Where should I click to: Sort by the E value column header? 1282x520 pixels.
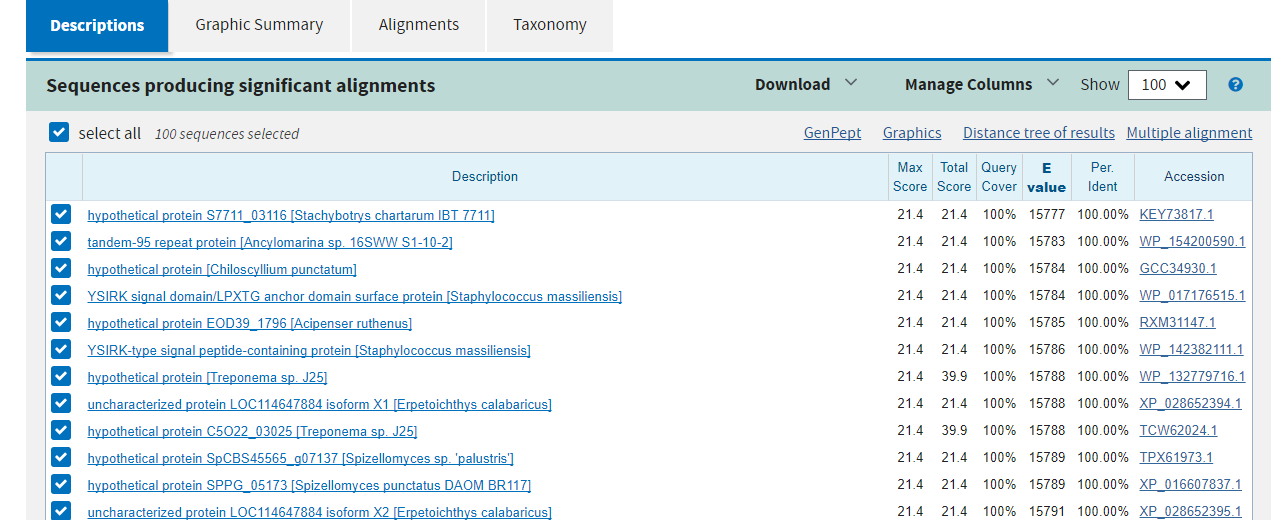pyautogui.click(x=1046, y=177)
